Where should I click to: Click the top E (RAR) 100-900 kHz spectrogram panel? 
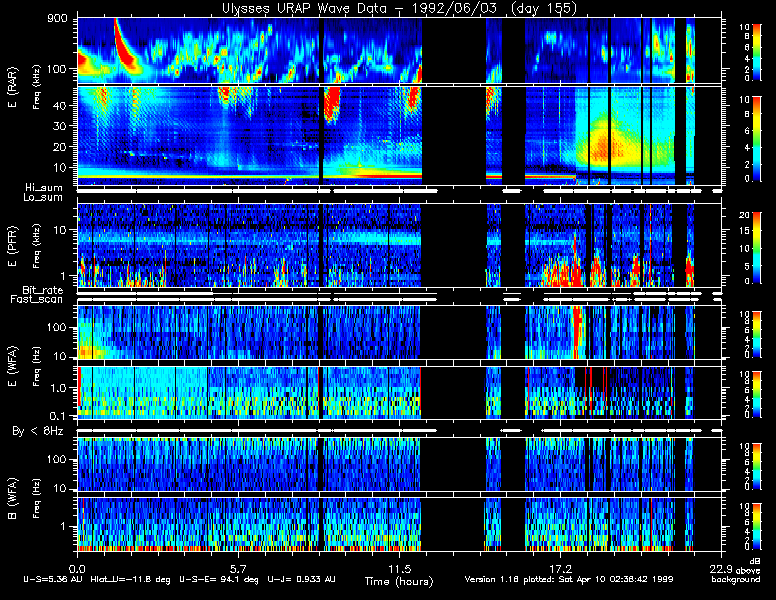tap(399, 50)
